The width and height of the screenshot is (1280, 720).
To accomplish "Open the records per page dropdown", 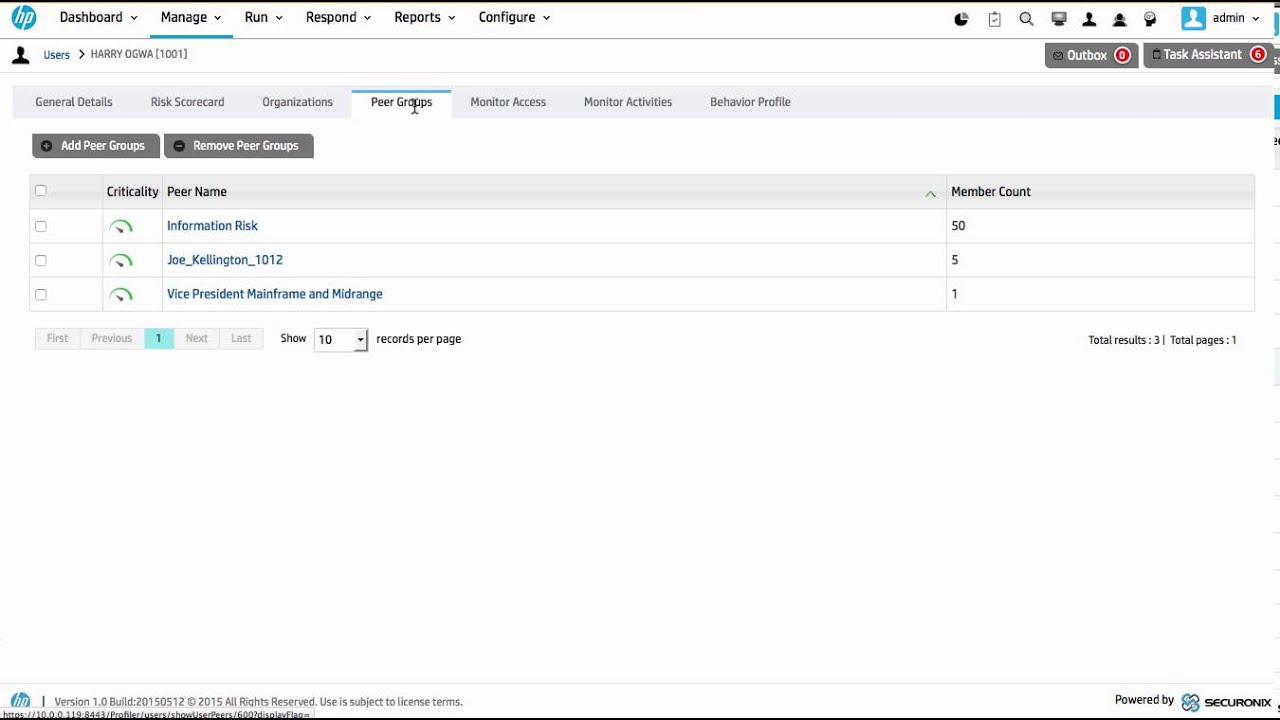I will (341, 340).
